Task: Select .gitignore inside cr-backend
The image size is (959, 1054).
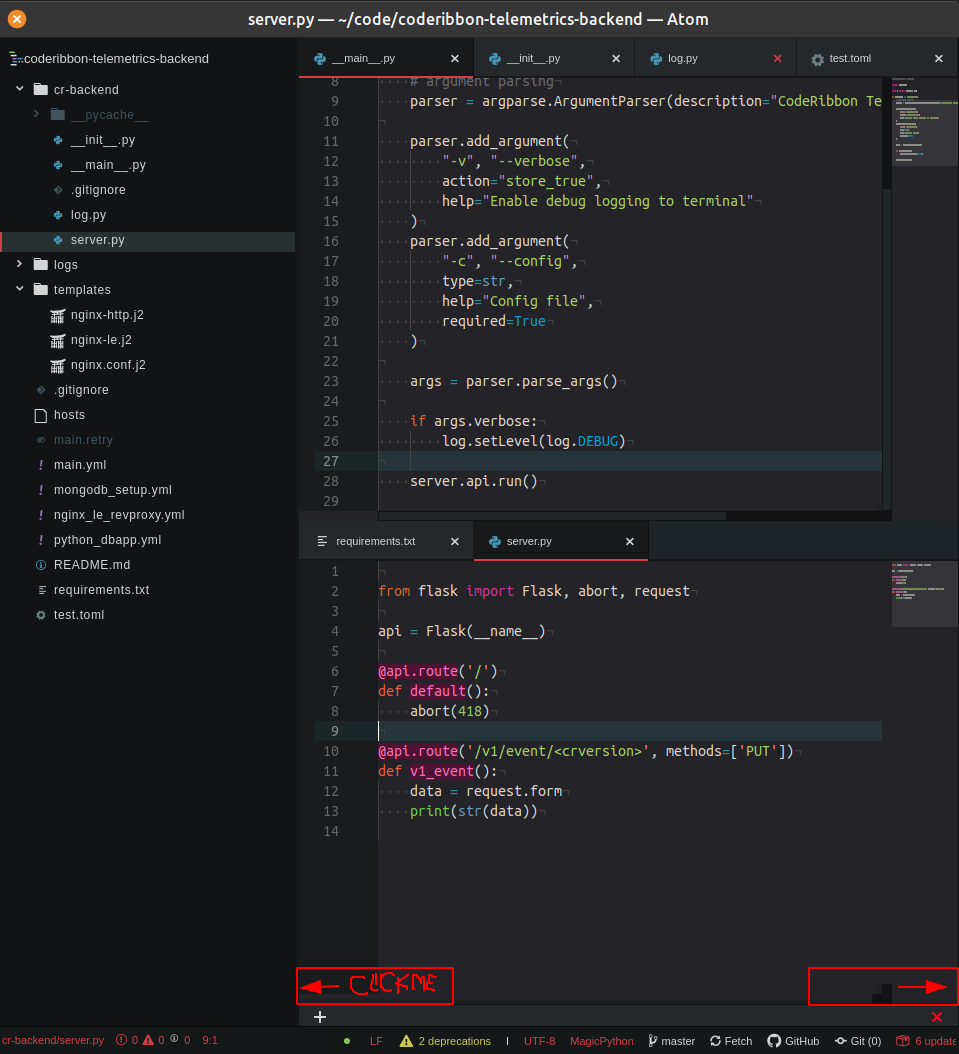Action: [x=98, y=190]
